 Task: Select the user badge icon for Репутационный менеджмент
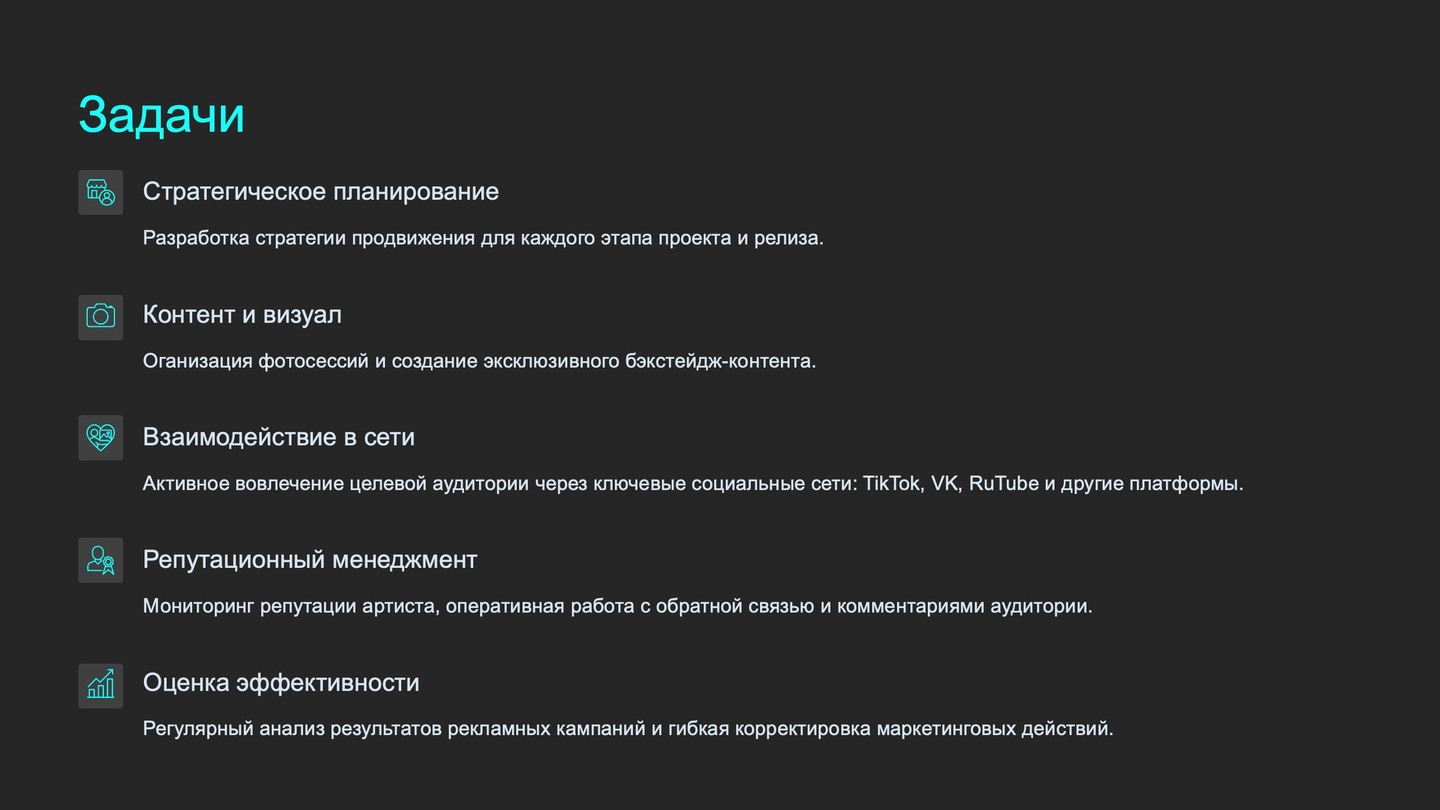[x=100, y=560]
